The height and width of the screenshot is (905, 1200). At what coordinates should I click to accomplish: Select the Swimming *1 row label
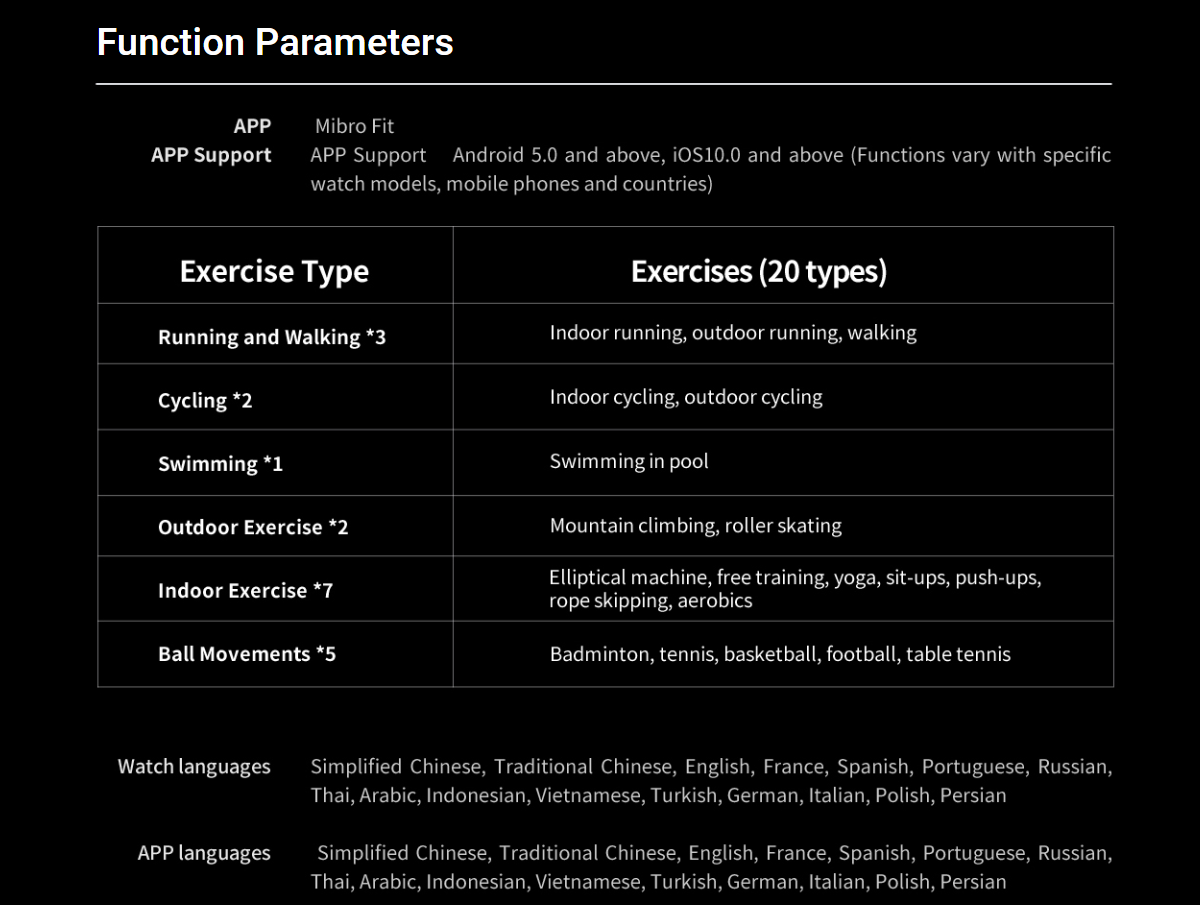(x=220, y=464)
